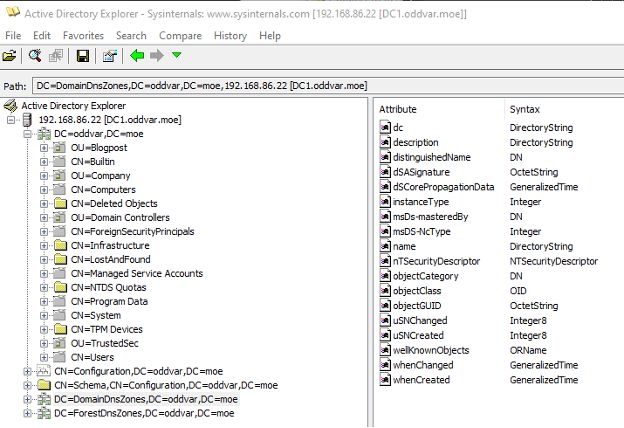The width and height of the screenshot is (624, 428).
Task: Open the Favorites menu
Action: 83,35
